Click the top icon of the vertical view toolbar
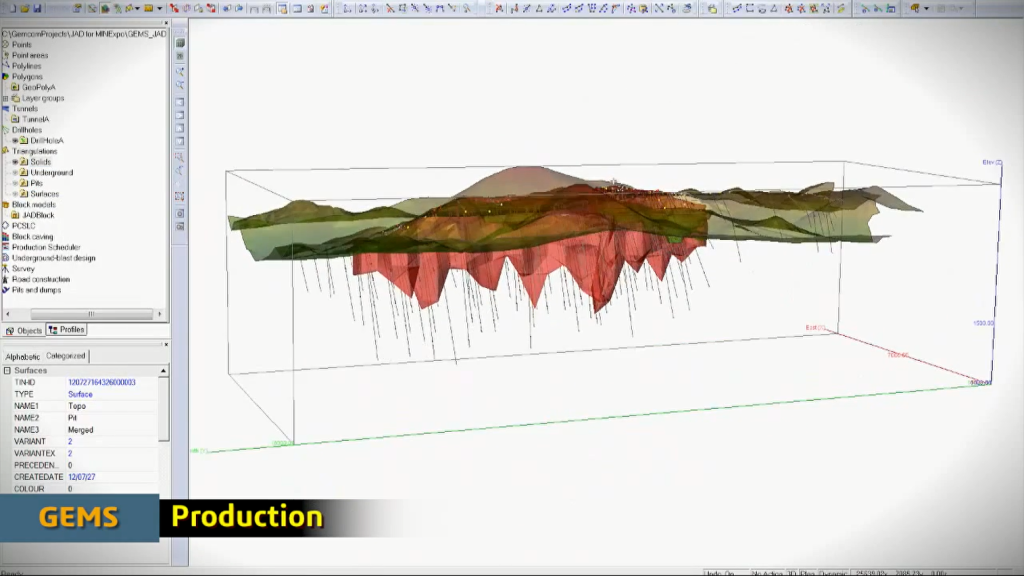Viewport: 1024px width, 576px height. 180,44
